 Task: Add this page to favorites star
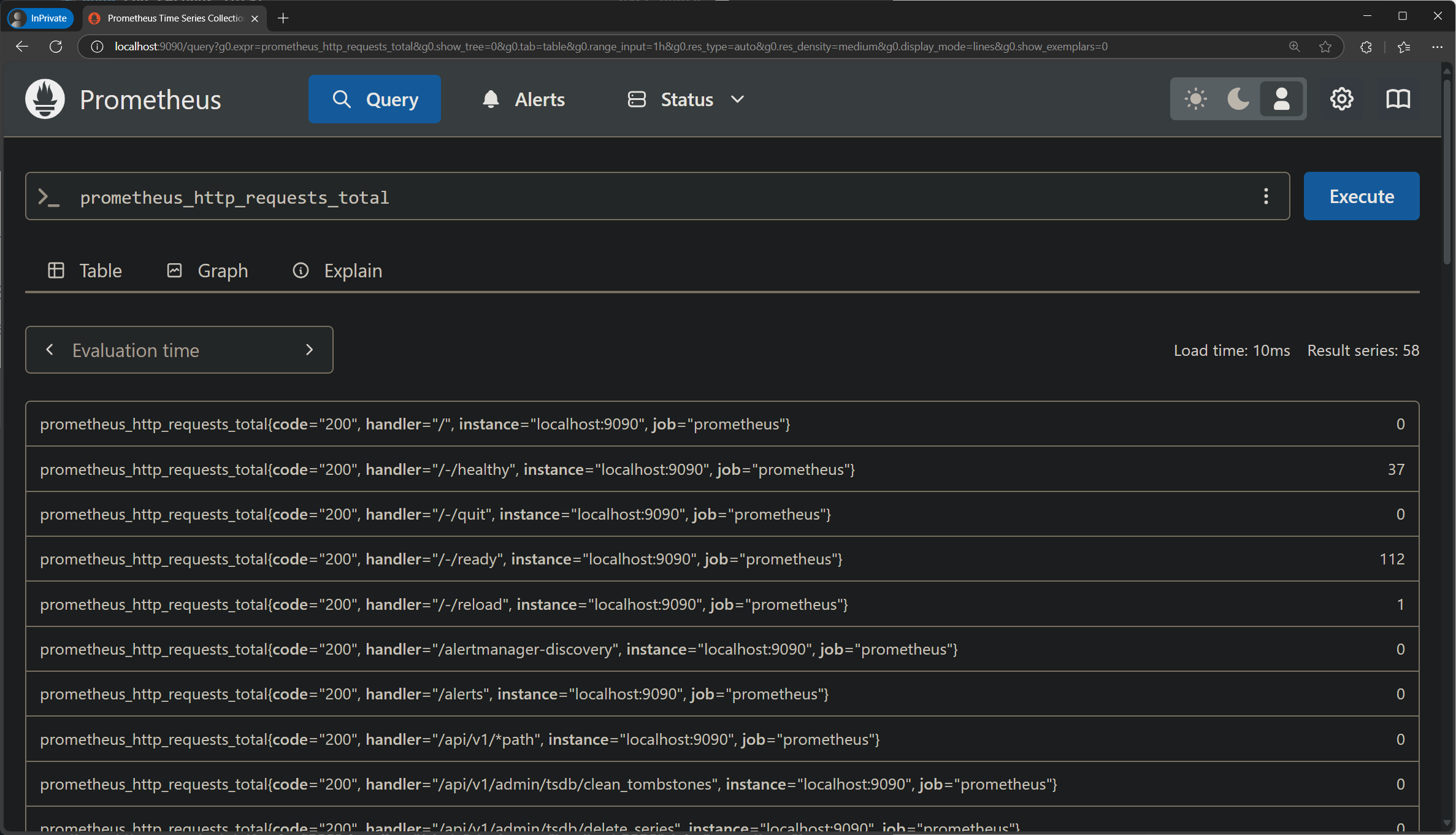1325,47
